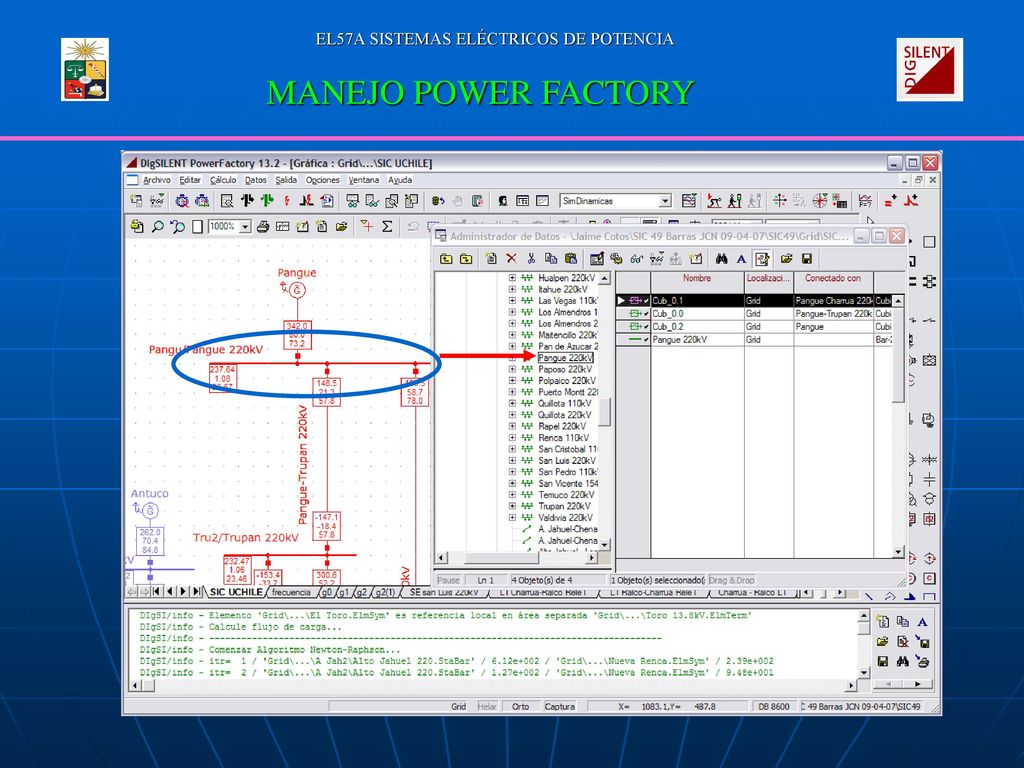Click the binoculars icon beside output window

point(903,662)
